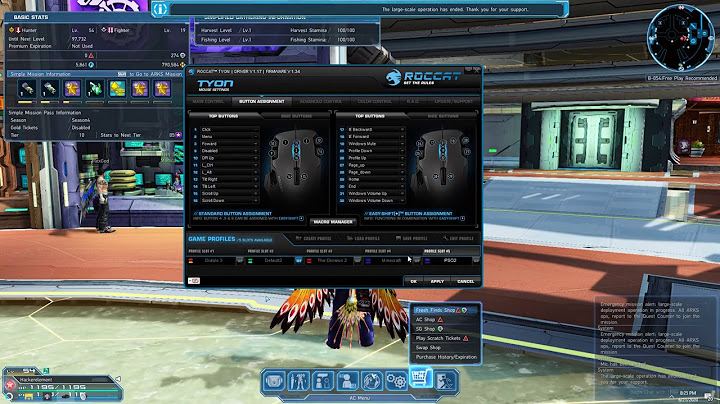Click the Fighter subclass icon in Basic Stats
The width and height of the screenshot is (720, 404).
pyautogui.click(x=110, y=30)
